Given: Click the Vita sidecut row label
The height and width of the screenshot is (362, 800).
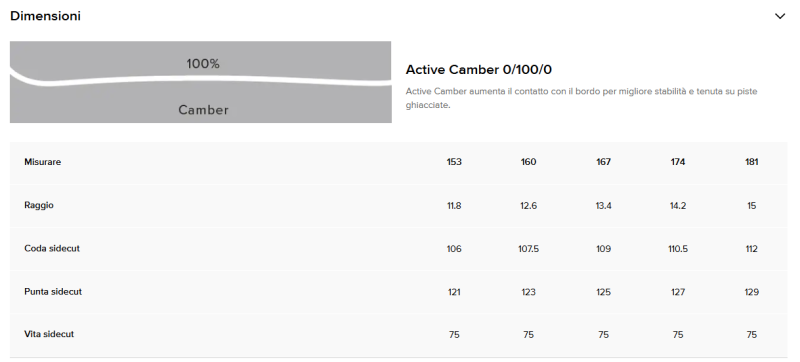Looking at the screenshot, I should 49,334.
